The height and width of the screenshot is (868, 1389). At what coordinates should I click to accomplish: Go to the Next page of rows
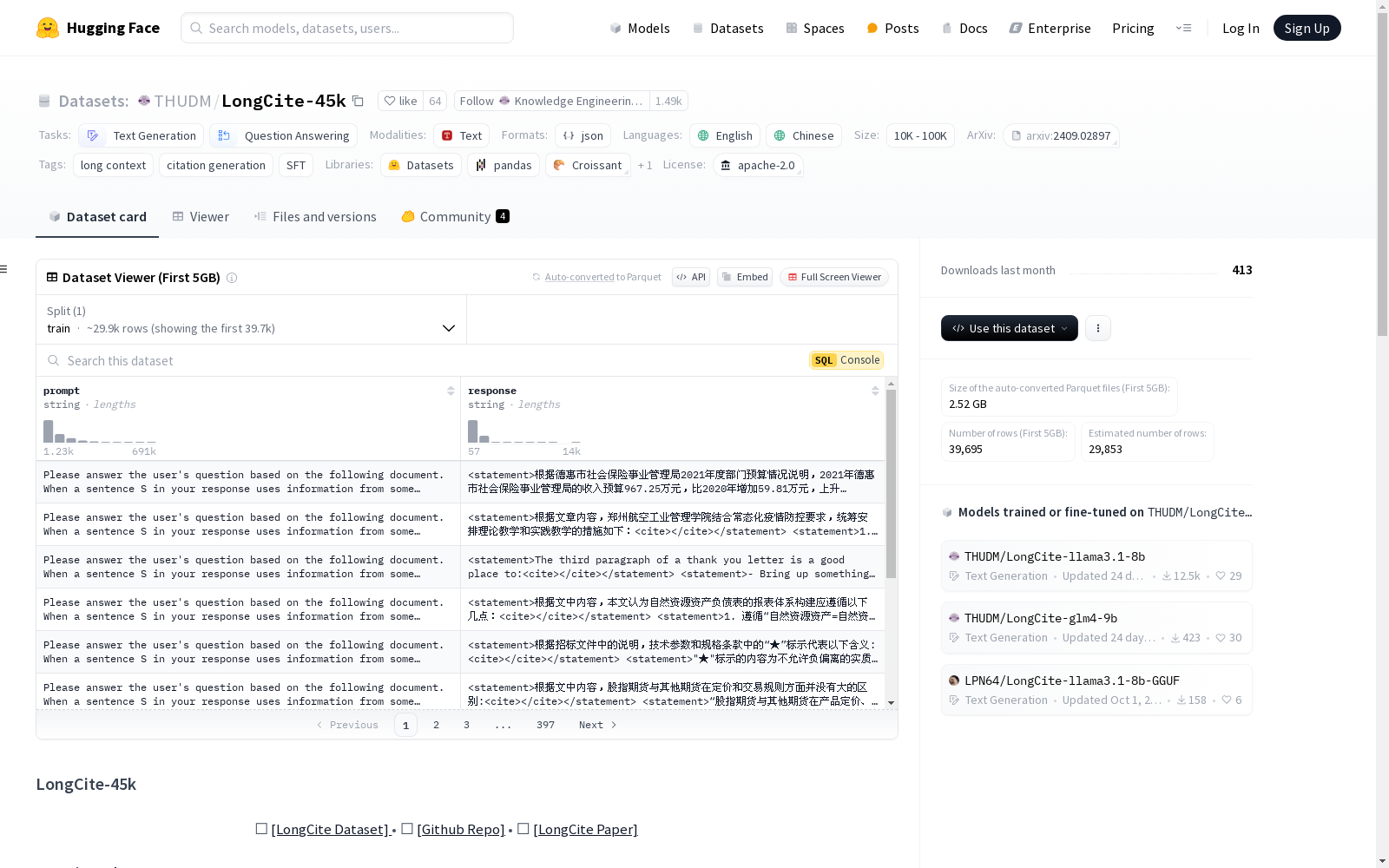(598, 725)
